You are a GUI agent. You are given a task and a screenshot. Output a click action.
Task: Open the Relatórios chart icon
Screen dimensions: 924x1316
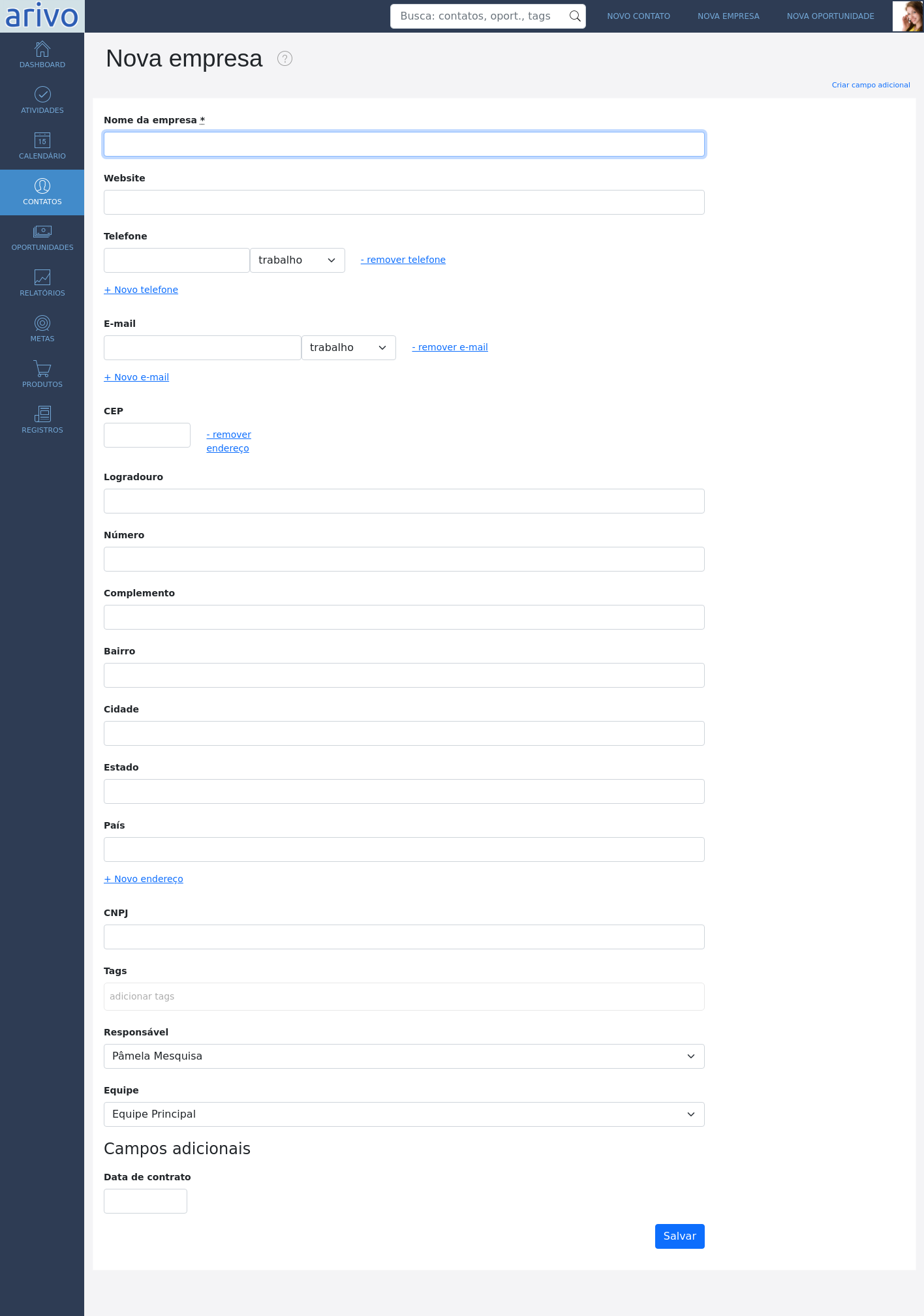click(x=42, y=277)
